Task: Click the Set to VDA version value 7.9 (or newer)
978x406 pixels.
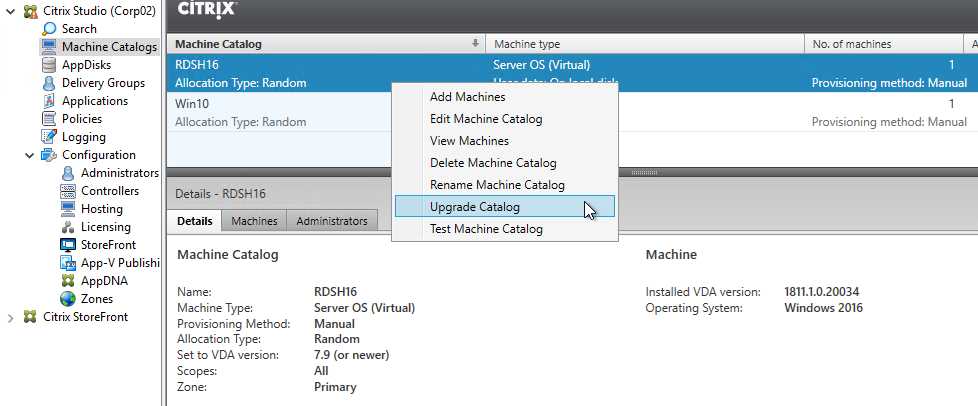Action: click(x=352, y=355)
